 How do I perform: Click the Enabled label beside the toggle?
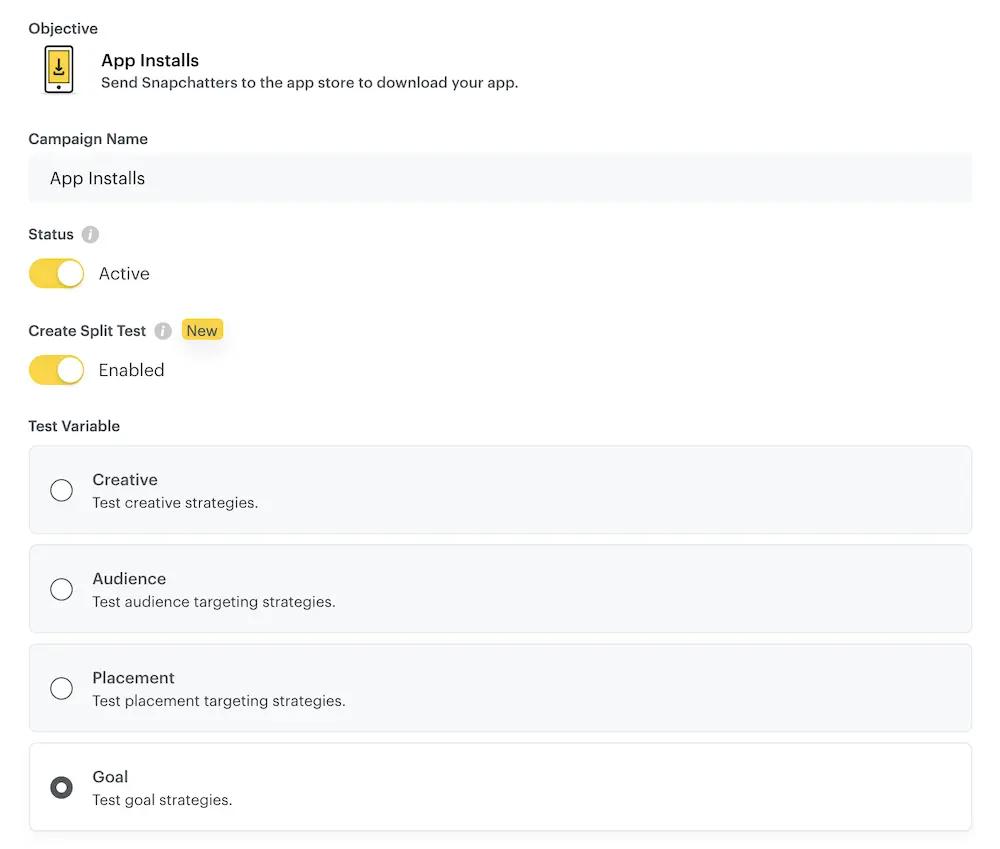(131, 370)
